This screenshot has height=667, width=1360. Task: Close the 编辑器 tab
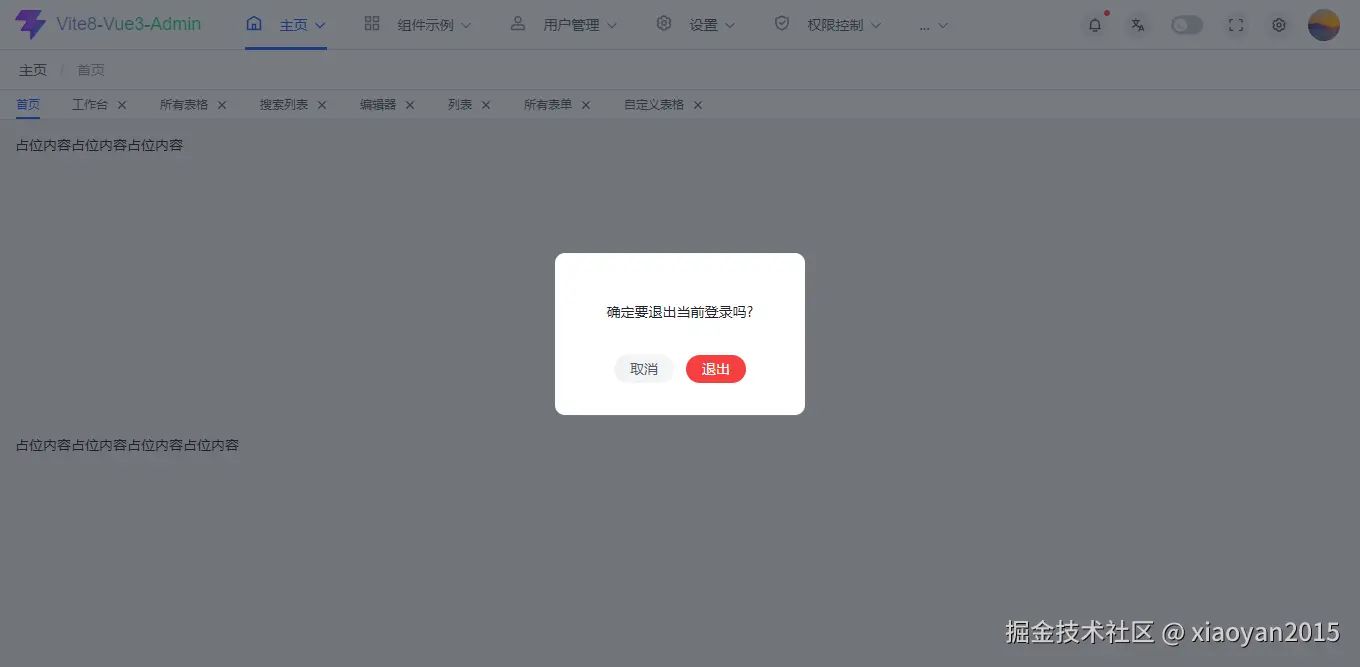(x=410, y=105)
